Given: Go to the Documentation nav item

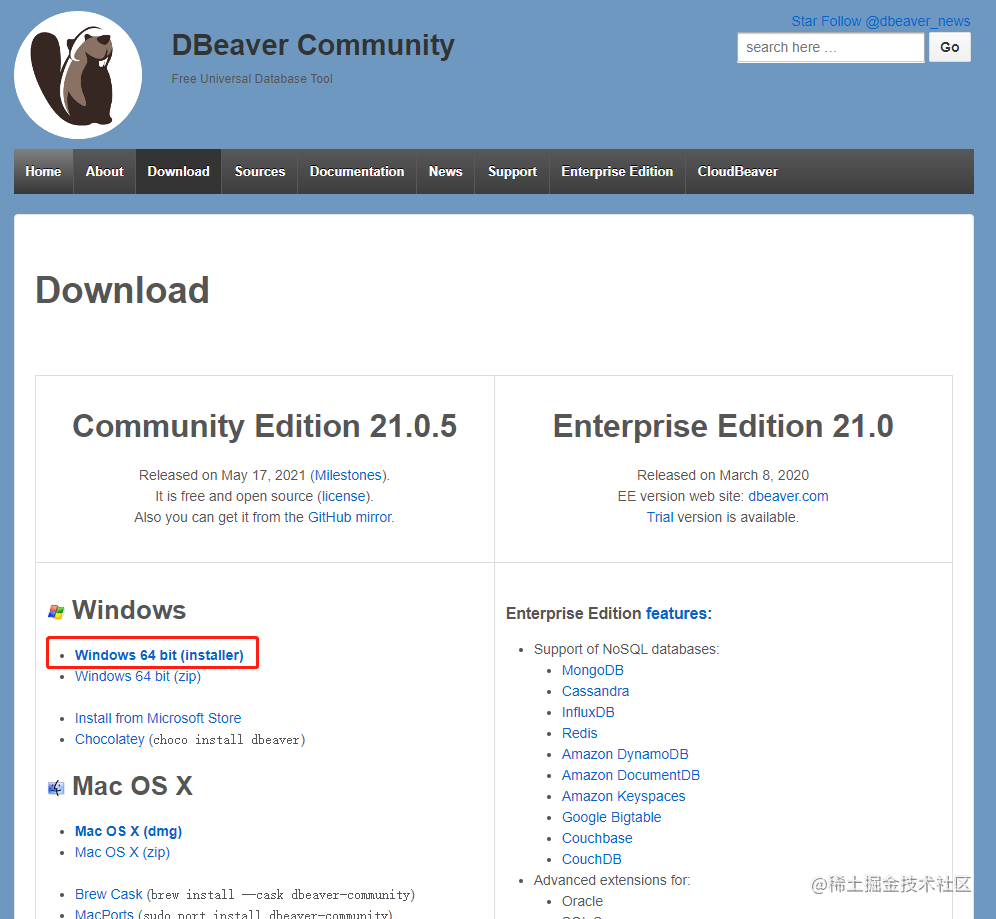Looking at the screenshot, I should click(357, 171).
